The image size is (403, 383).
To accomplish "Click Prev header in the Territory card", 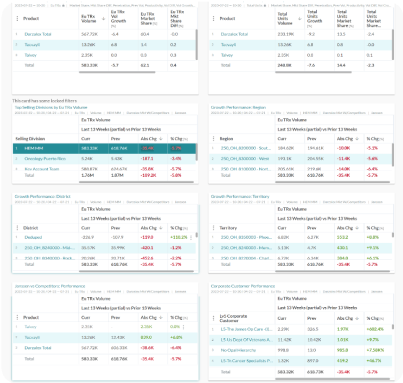I will click(312, 228).
